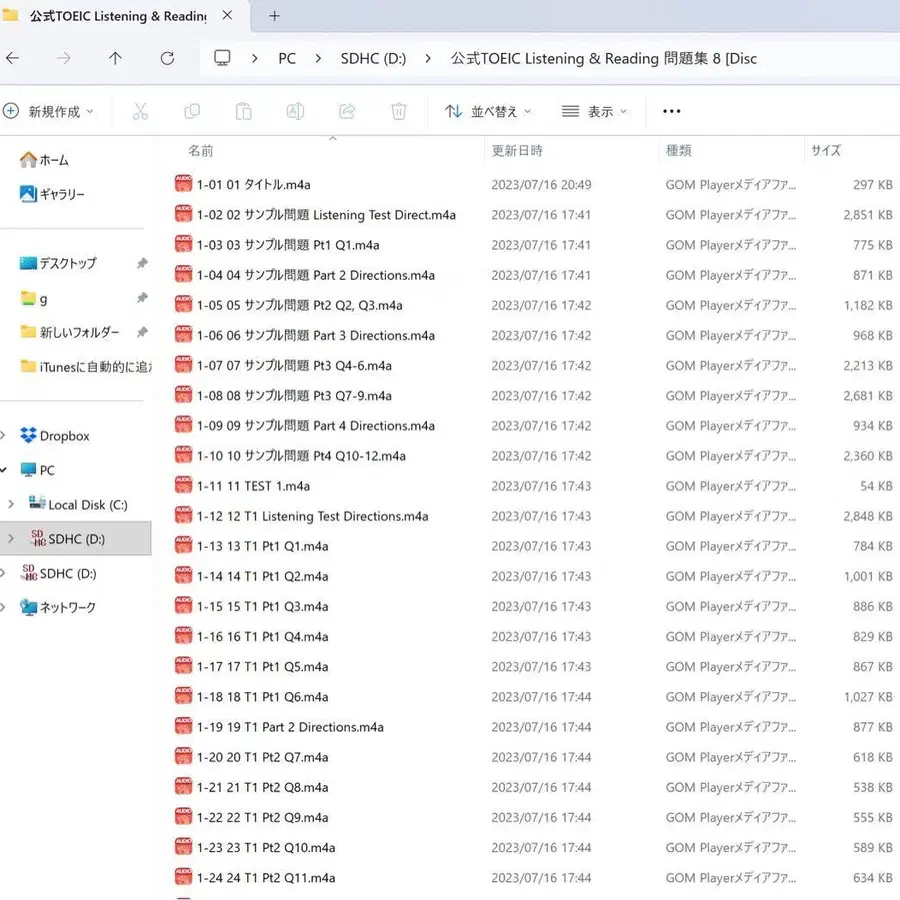Open ギャラリー in the sidebar
This screenshot has width=900, height=900.
pos(61,194)
